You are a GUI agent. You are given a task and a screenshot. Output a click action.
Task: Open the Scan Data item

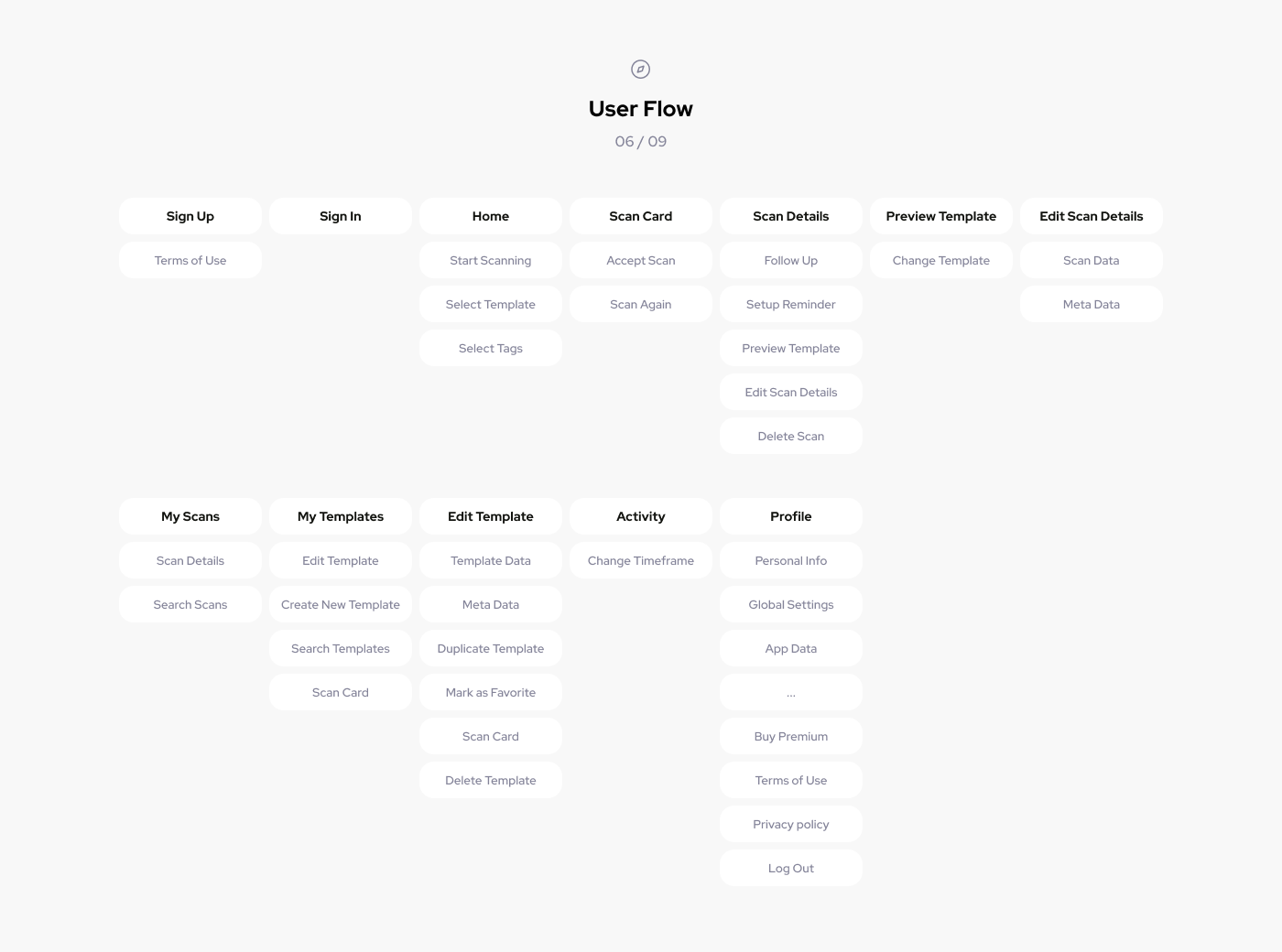(1092, 260)
